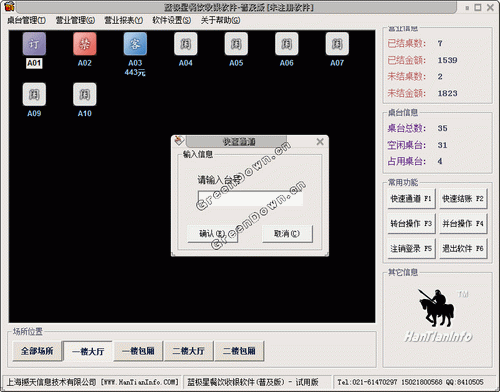
Task: Open the 关于帮助(G) menu
Action: 220,20
